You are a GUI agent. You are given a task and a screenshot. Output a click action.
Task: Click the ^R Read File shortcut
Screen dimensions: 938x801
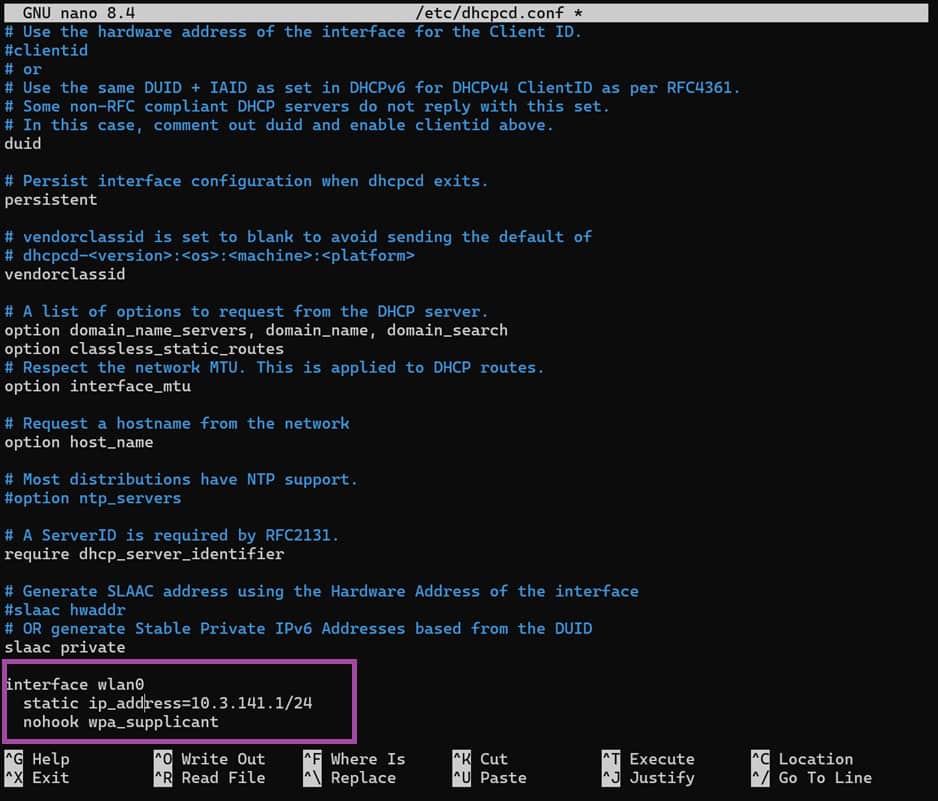(x=209, y=778)
